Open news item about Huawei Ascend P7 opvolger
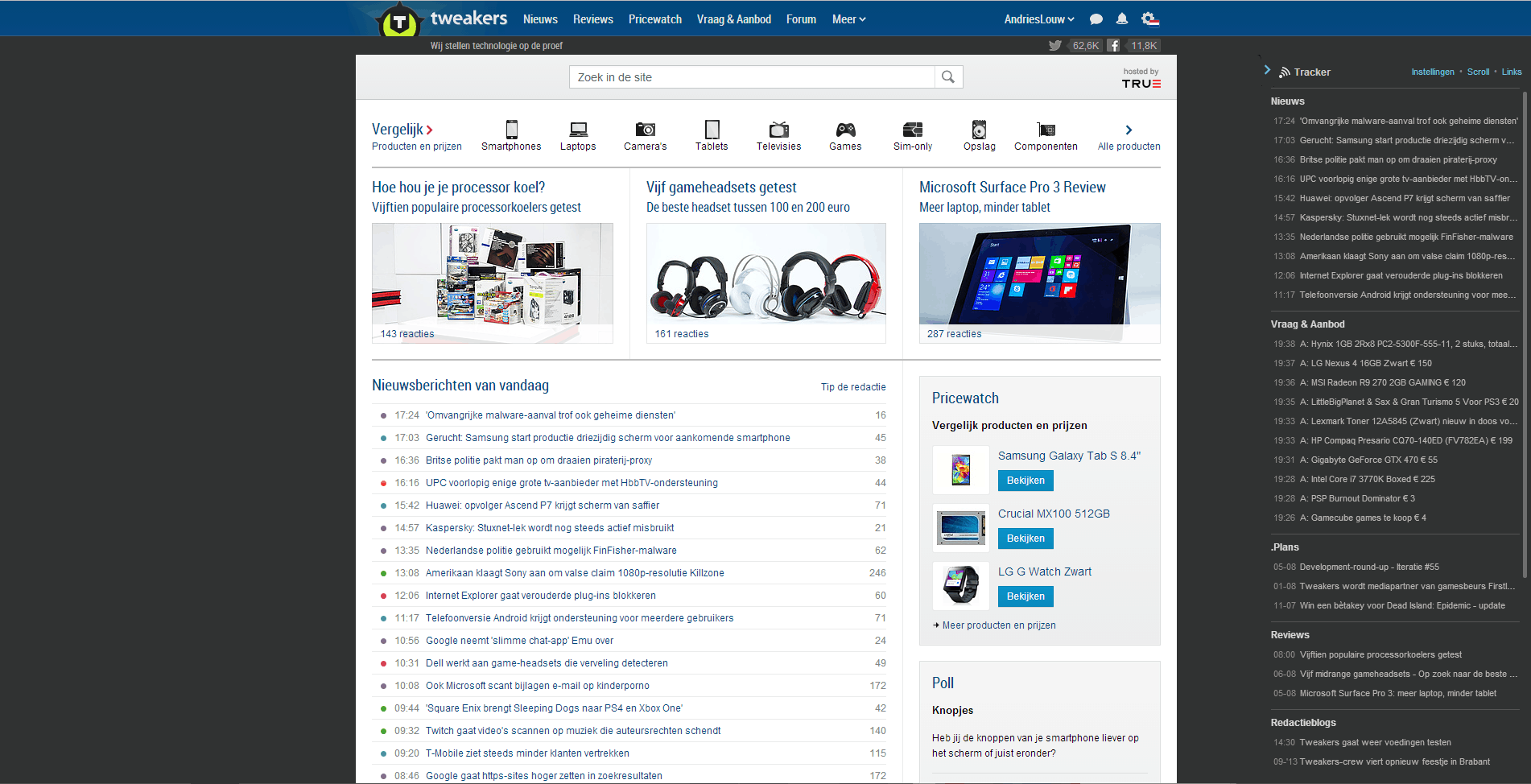 coord(543,505)
